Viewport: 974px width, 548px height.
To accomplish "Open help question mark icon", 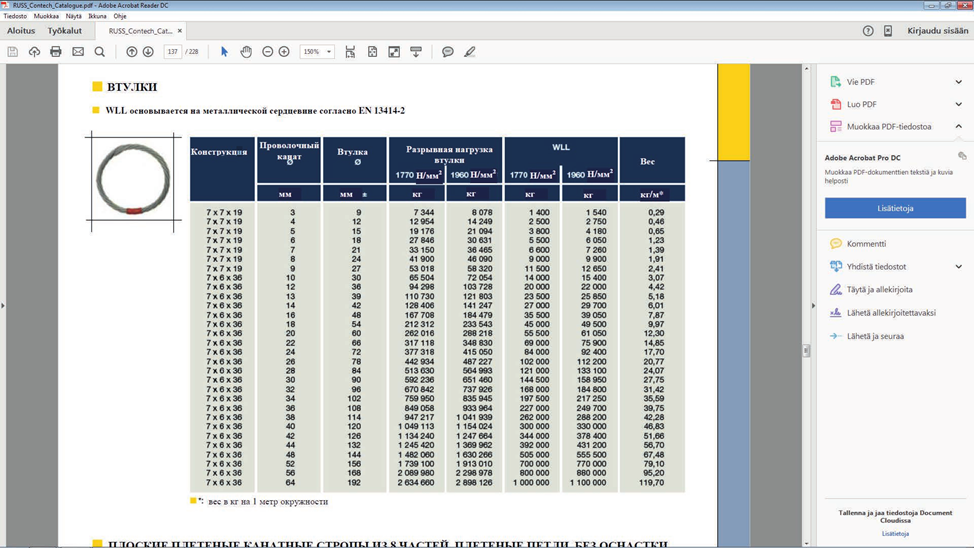I will click(868, 31).
